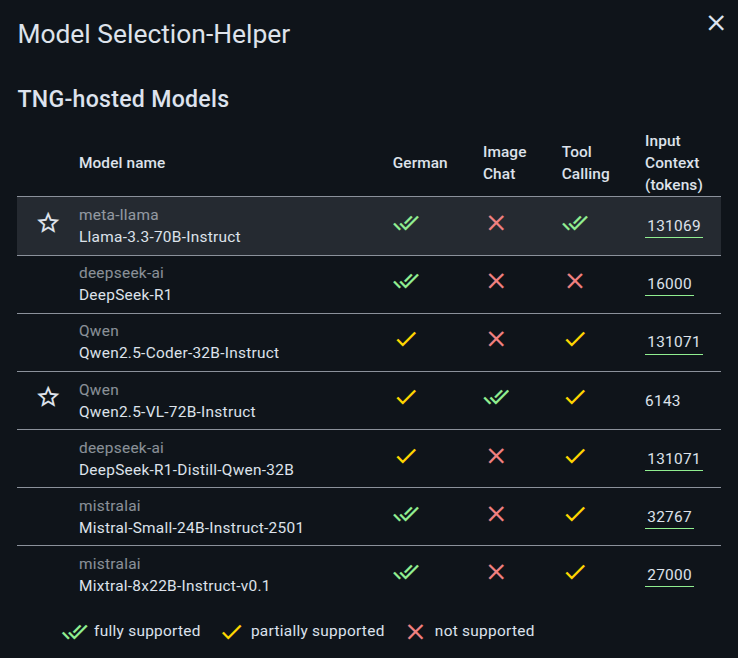
Task: Click Qwen2.5-VL-72B Image Chat double checkmark
Action: [x=496, y=397]
